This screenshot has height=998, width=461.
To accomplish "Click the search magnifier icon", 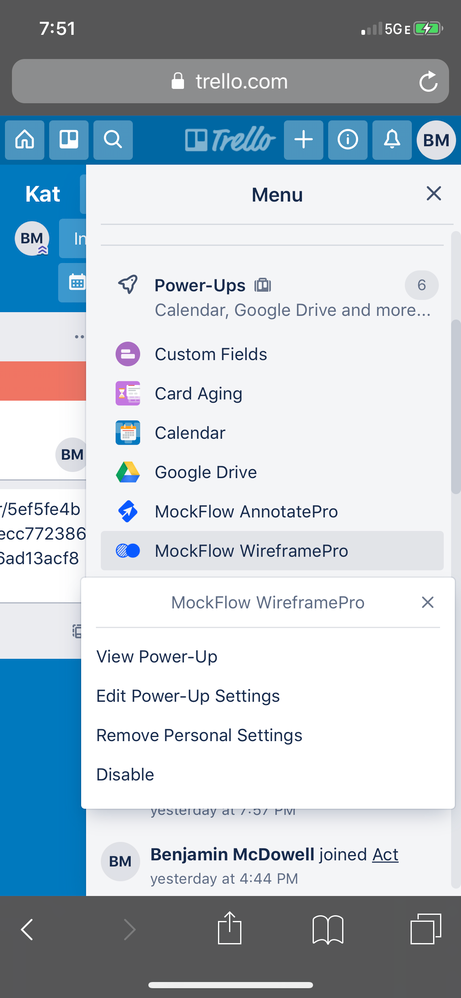I will 113,140.
